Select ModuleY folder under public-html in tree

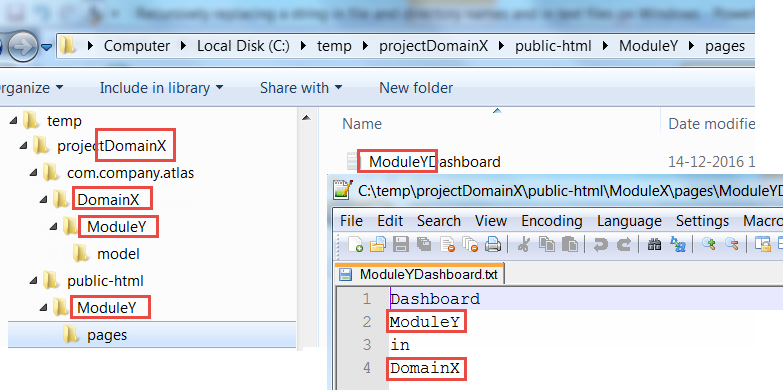click(106, 308)
